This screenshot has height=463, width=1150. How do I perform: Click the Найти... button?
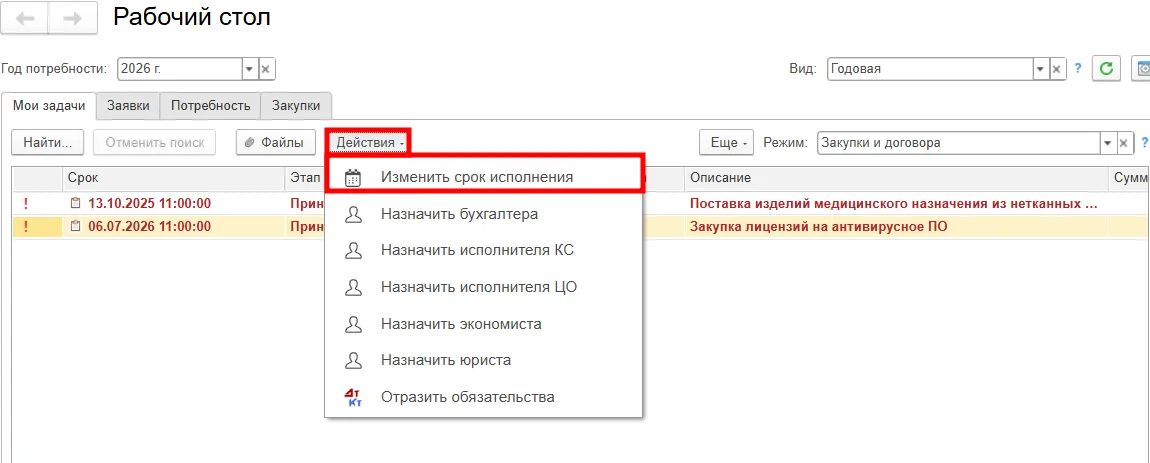48,143
